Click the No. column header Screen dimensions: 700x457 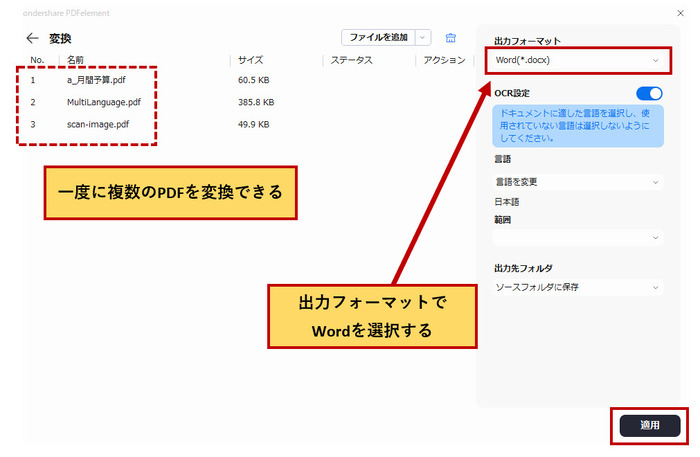pos(37,60)
